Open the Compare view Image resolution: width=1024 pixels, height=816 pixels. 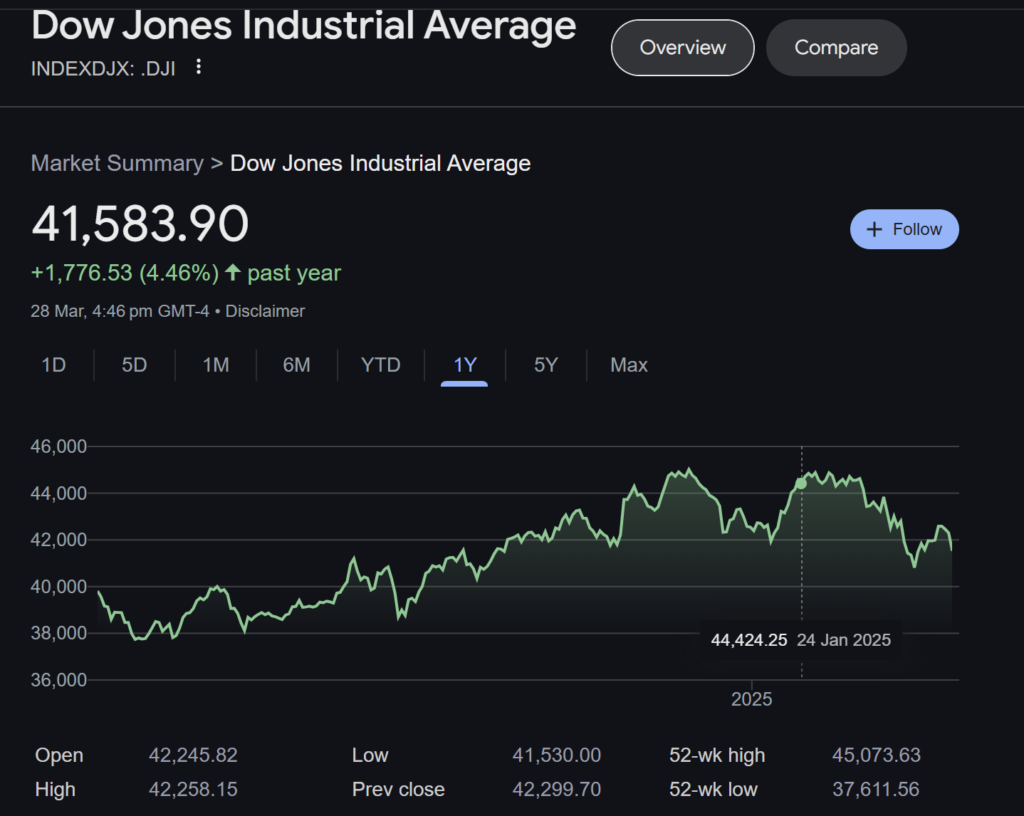click(836, 48)
